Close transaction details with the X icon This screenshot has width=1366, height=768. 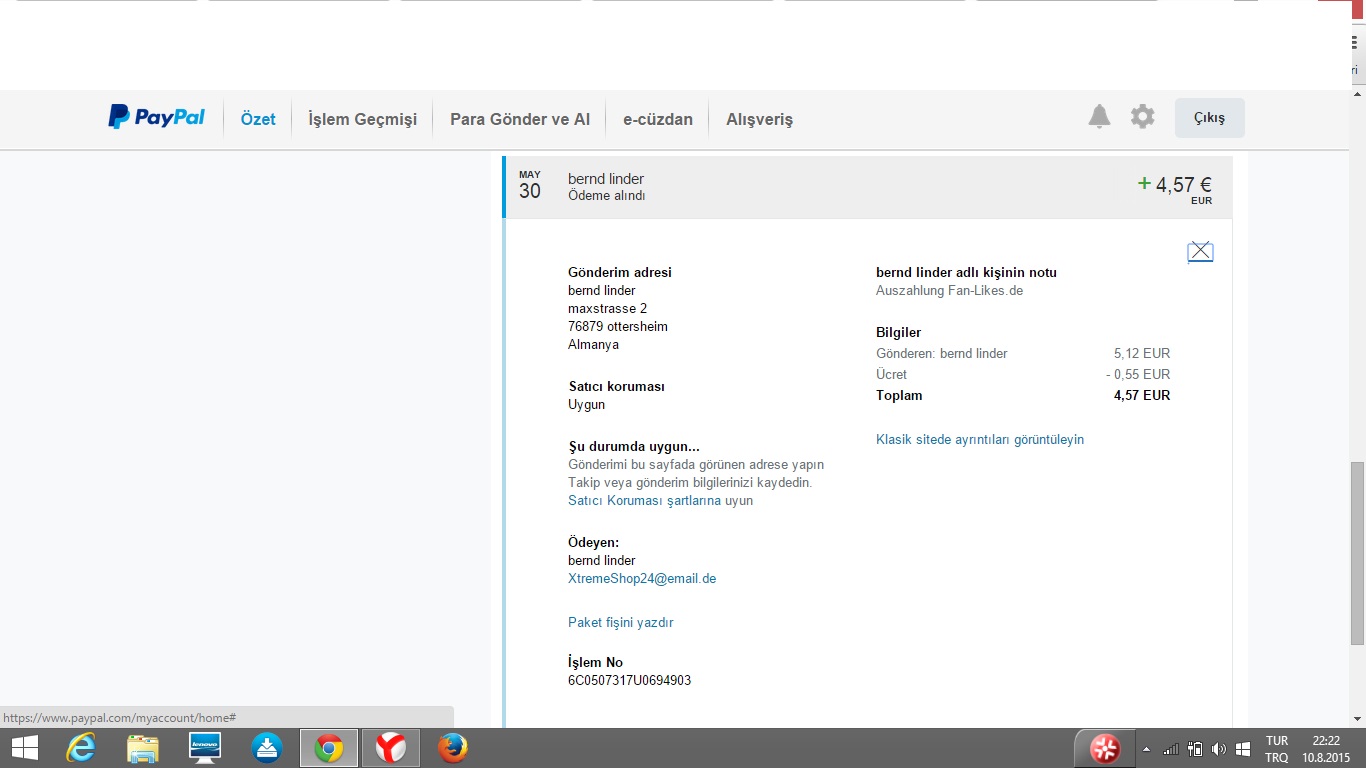pyautogui.click(x=1200, y=252)
